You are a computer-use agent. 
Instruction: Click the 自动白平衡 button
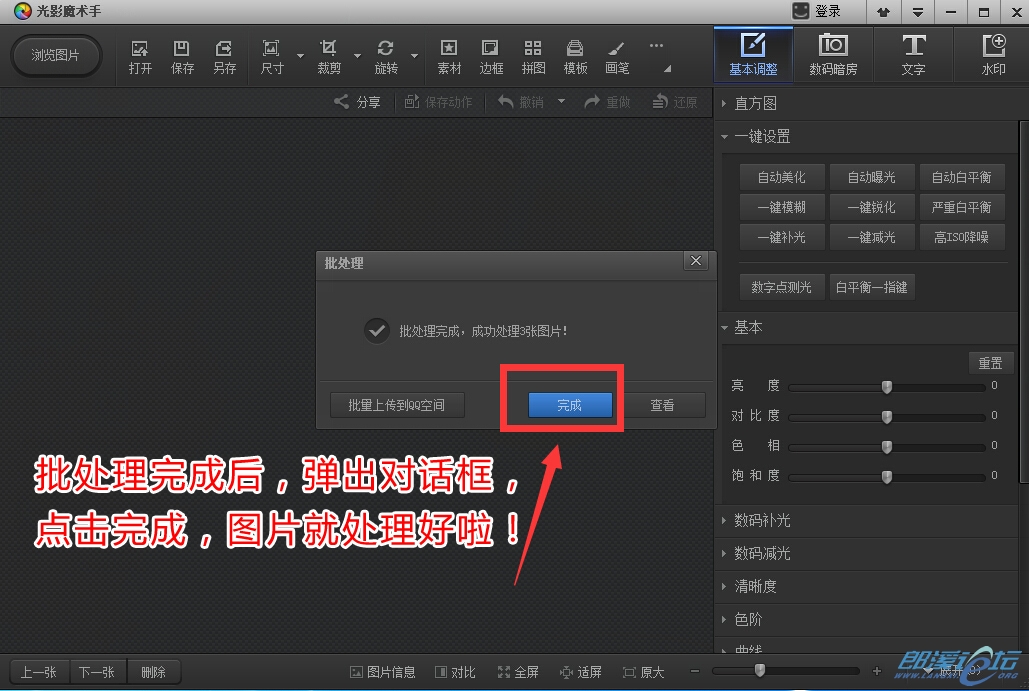961,177
